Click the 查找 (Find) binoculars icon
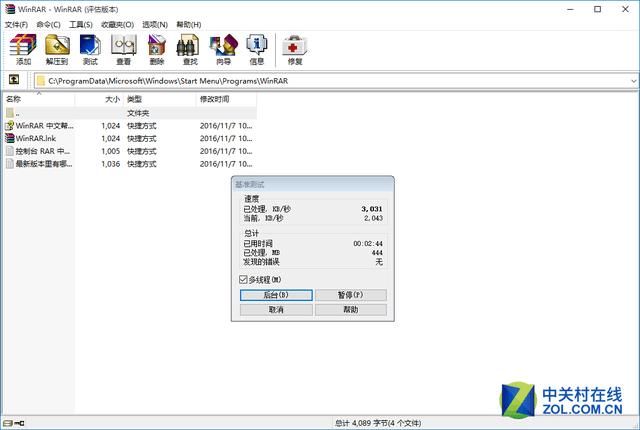This screenshot has width=640, height=430. point(187,45)
